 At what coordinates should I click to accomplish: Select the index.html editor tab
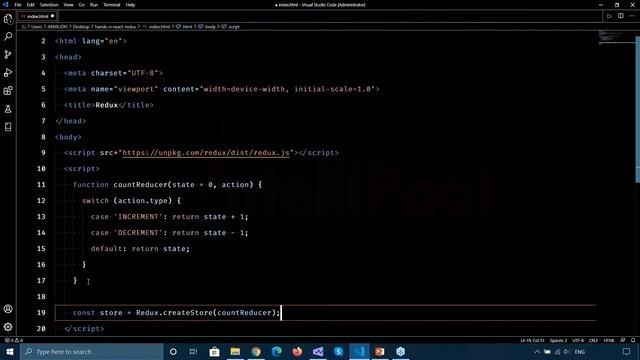[38, 16]
